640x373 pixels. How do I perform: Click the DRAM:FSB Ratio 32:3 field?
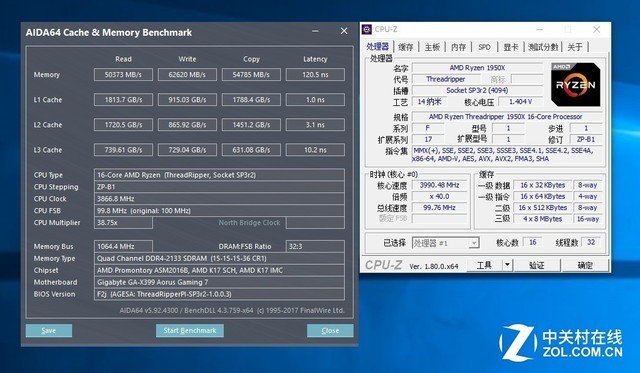pos(315,246)
